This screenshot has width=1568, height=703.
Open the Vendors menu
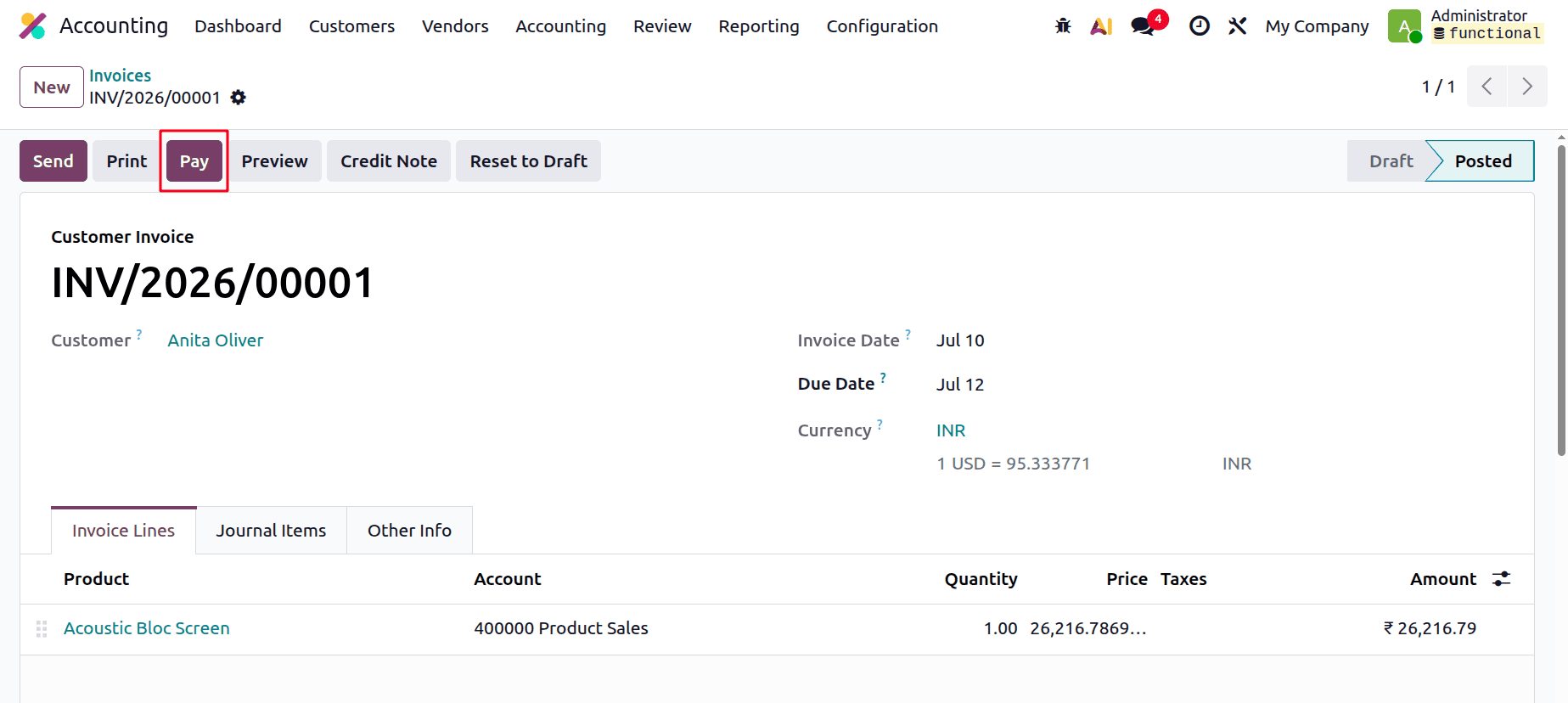click(x=455, y=26)
